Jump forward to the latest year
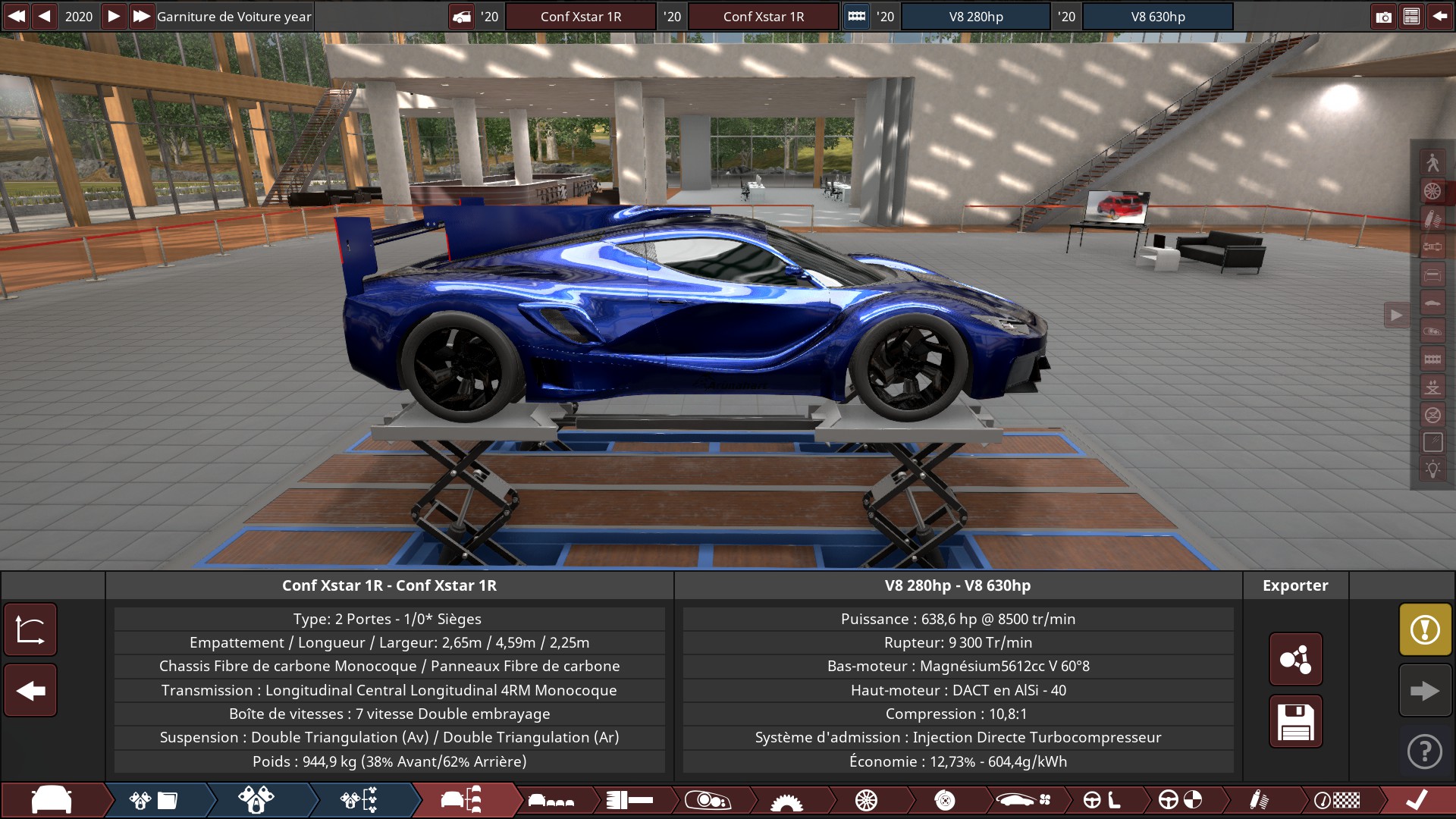The image size is (1456, 819). pos(141,16)
